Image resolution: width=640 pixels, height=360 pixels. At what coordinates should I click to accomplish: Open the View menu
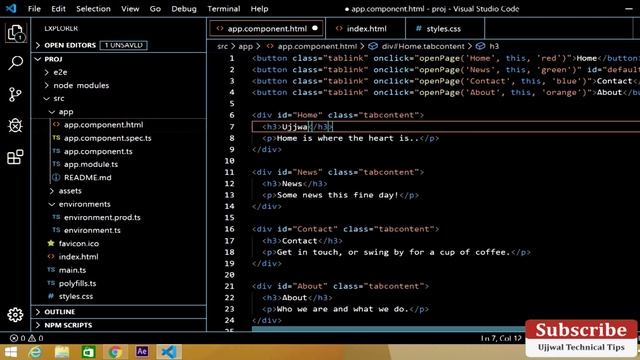tap(130, 9)
